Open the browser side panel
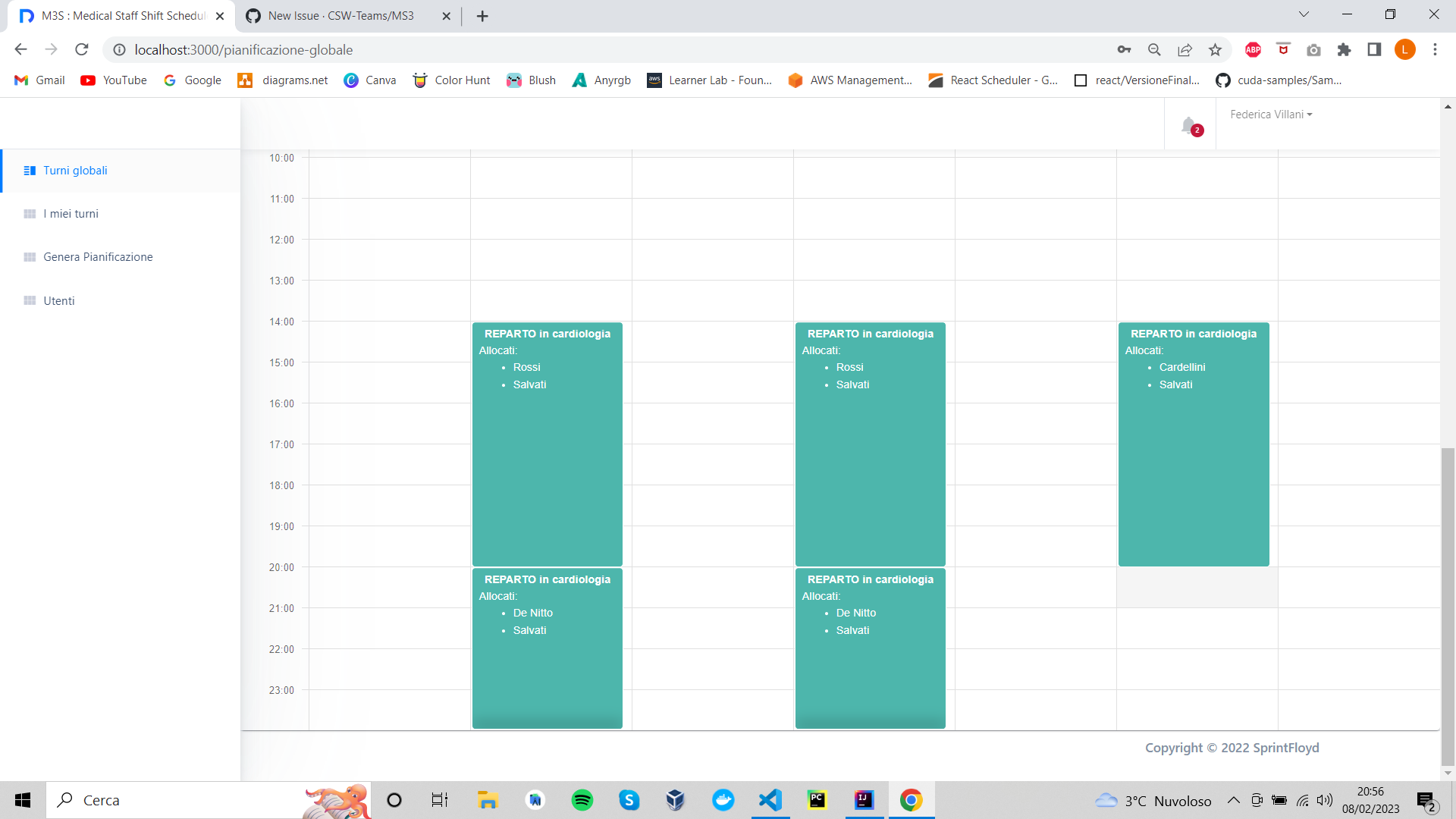 [1374, 49]
